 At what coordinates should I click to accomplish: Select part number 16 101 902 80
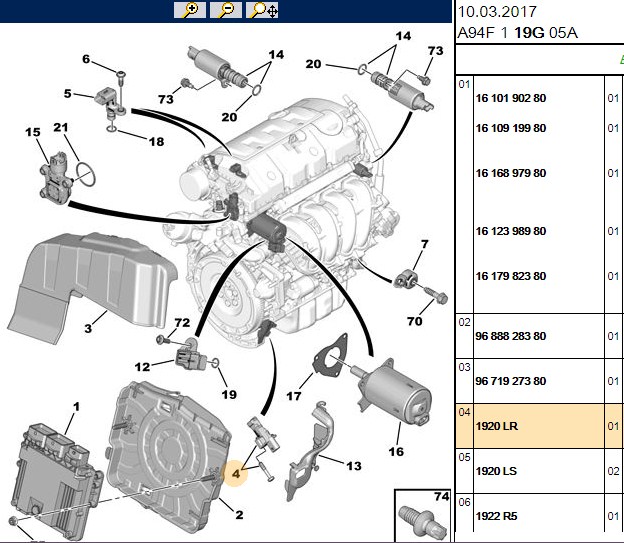point(511,98)
